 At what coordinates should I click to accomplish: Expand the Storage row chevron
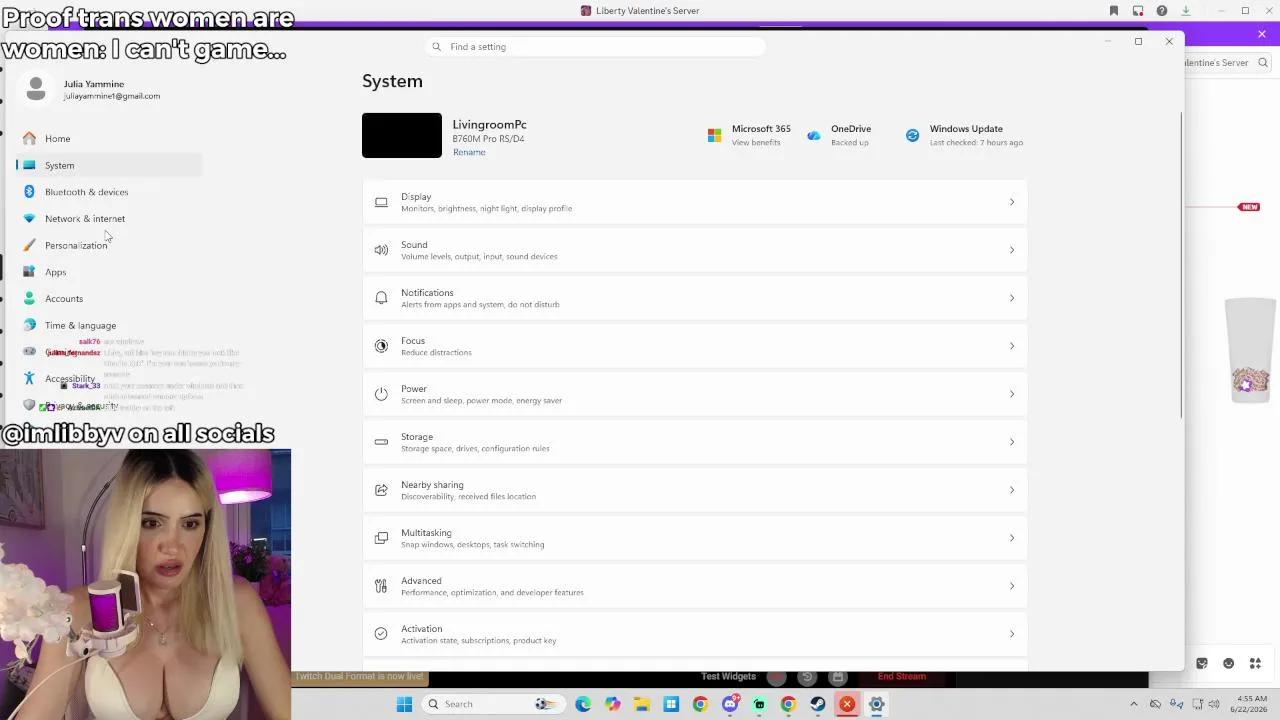point(1011,442)
